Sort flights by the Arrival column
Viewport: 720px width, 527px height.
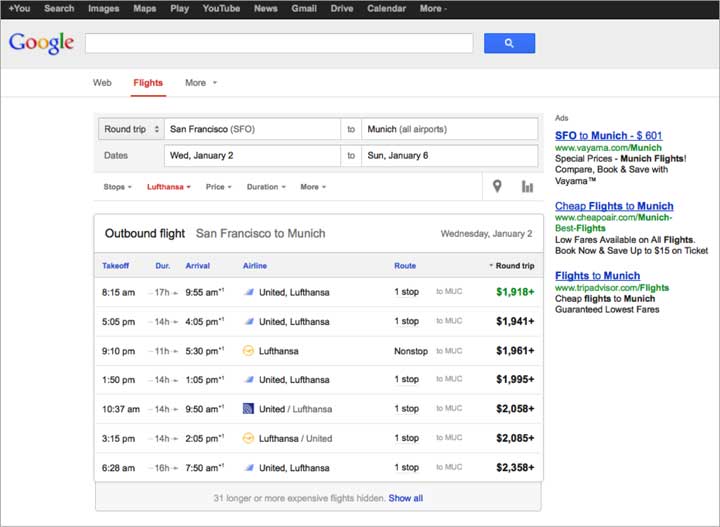click(x=197, y=266)
